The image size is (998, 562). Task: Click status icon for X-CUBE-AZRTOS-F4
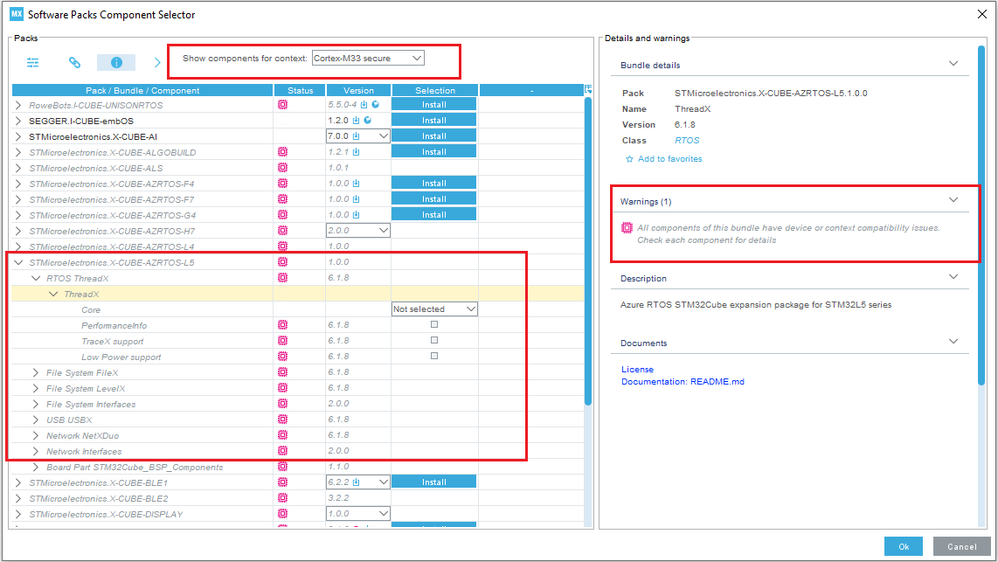283,183
